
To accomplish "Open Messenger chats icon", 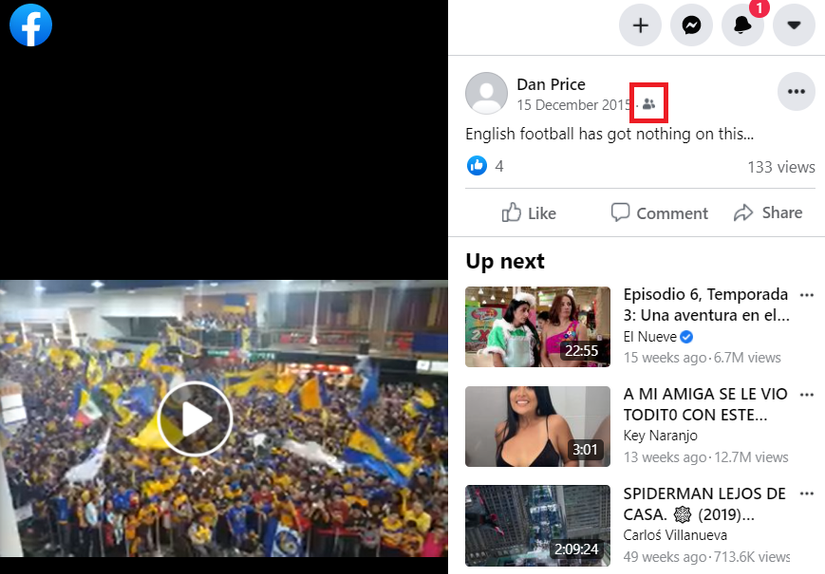I will point(691,25).
